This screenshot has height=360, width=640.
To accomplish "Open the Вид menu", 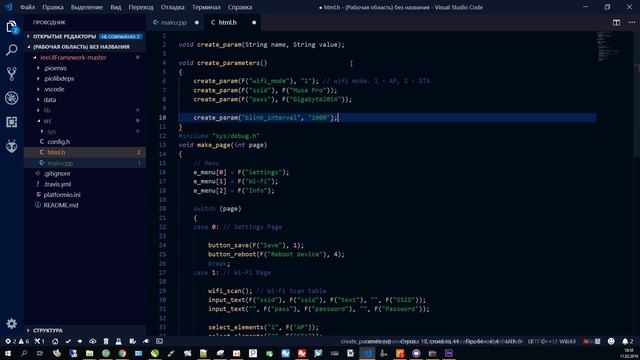I will 116,7.
